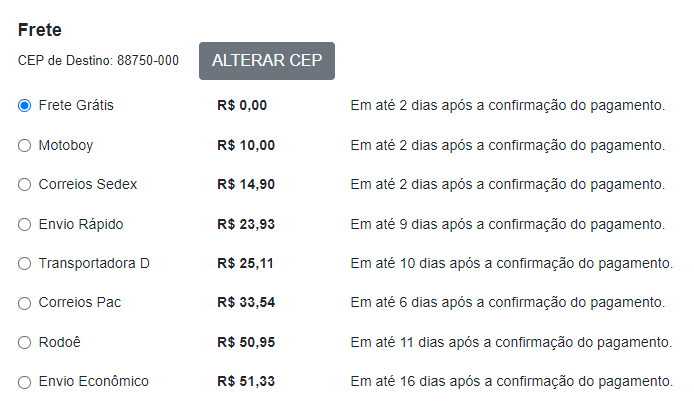Click the Correios Sedex label
694x403 pixels.
88,184
